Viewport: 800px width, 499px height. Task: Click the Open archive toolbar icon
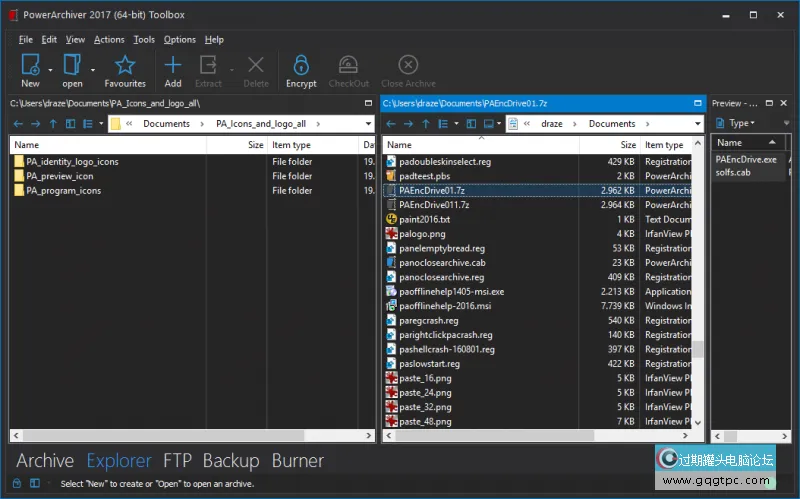(x=72, y=66)
